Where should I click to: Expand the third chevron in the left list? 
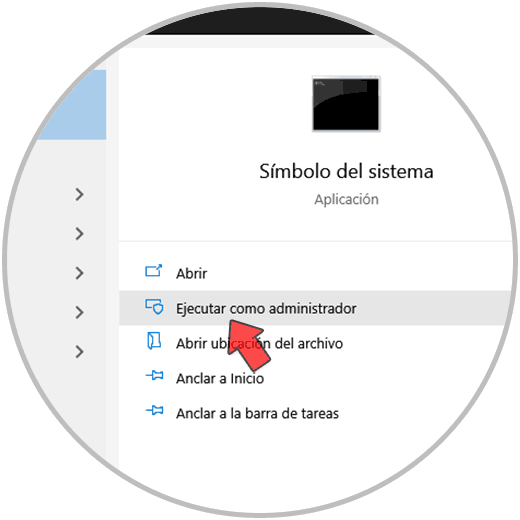click(79, 273)
